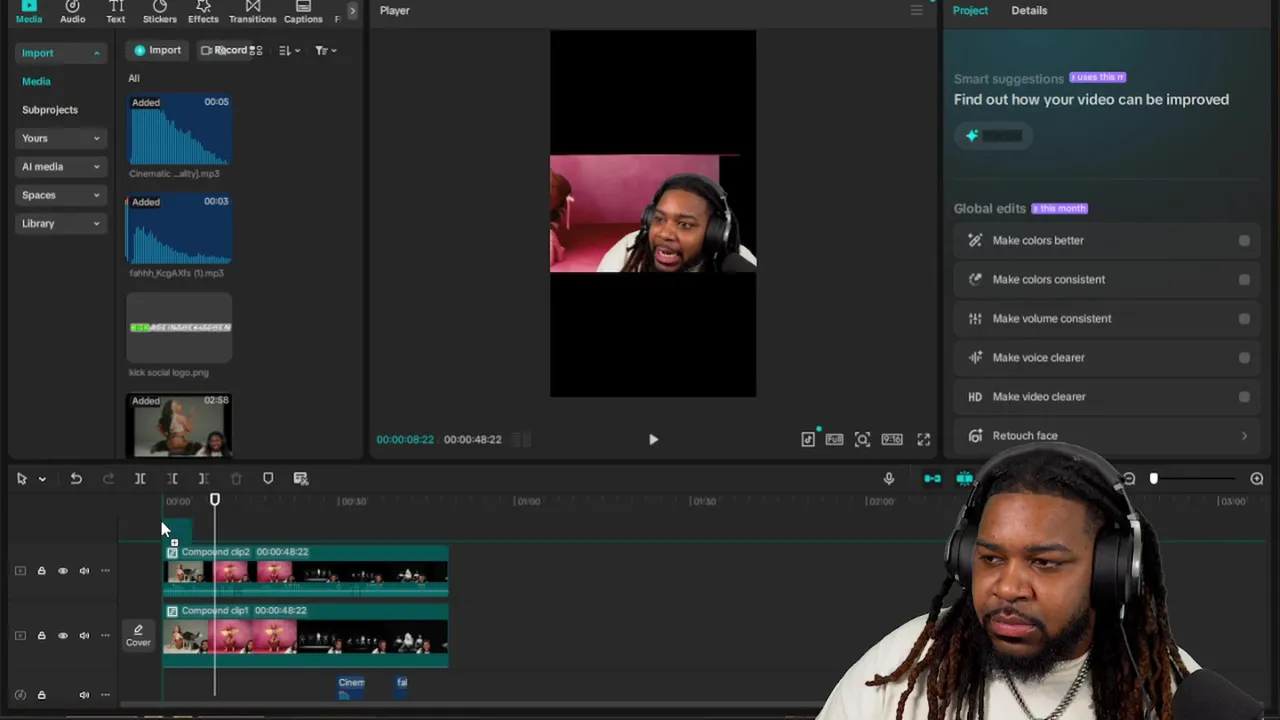Select the kick social logo.png thumbnail
The width and height of the screenshot is (1280, 720).
(x=179, y=328)
